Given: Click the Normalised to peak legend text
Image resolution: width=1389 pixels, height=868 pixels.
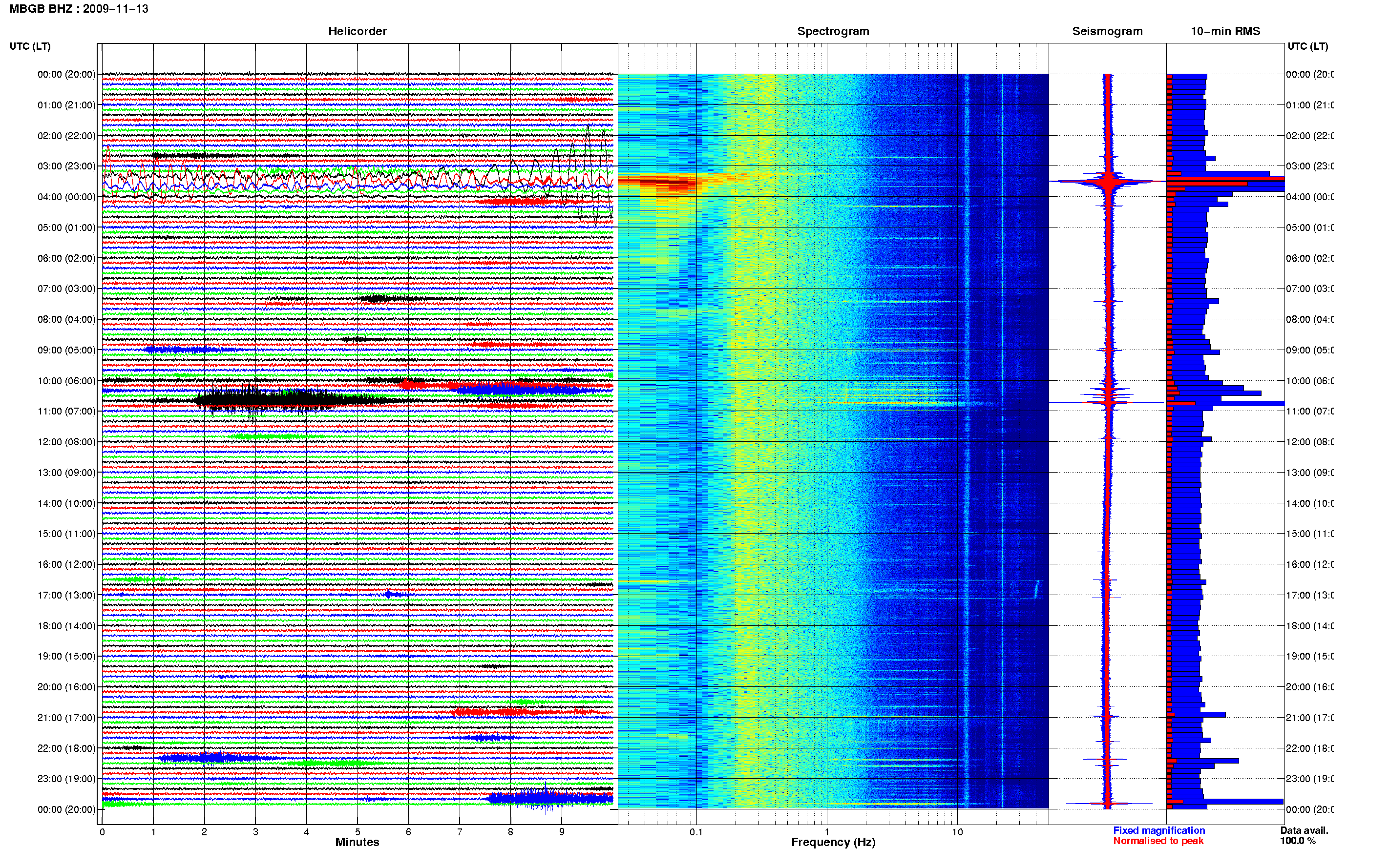Looking at the screenshot, I should [x=1158, y=841].
